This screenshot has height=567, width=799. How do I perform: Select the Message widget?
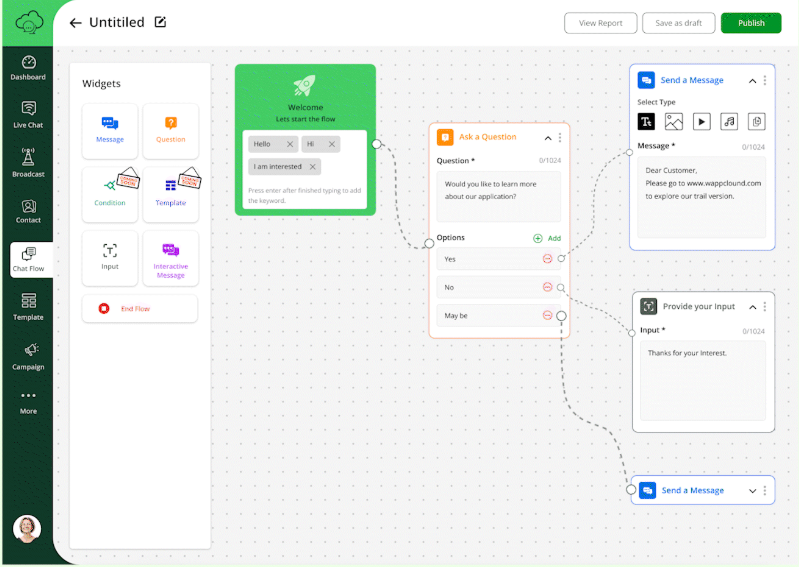[x=110, y=131]
